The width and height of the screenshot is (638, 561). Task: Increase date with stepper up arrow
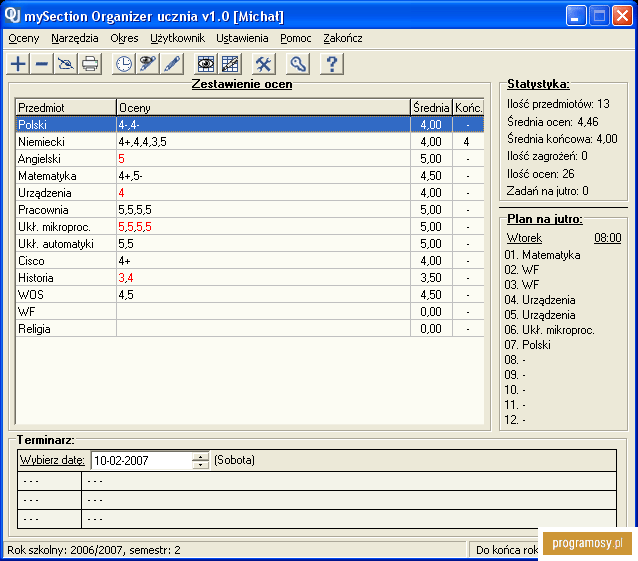click(200, 456)
